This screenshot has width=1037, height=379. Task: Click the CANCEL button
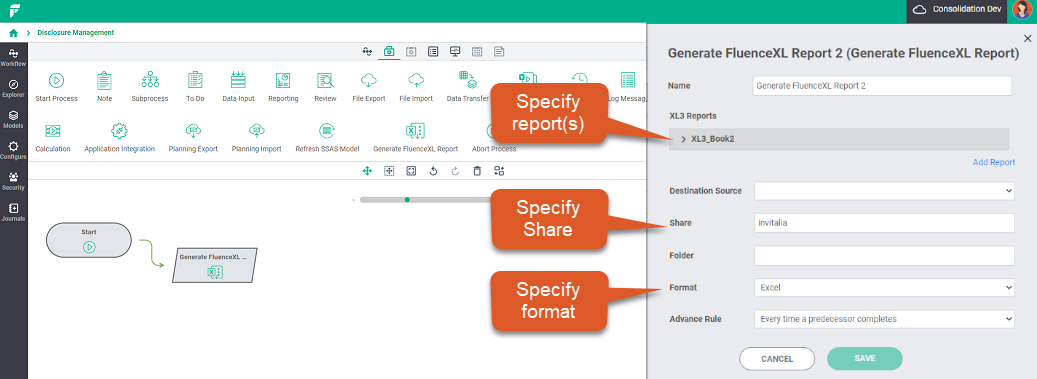pos(777,358)
